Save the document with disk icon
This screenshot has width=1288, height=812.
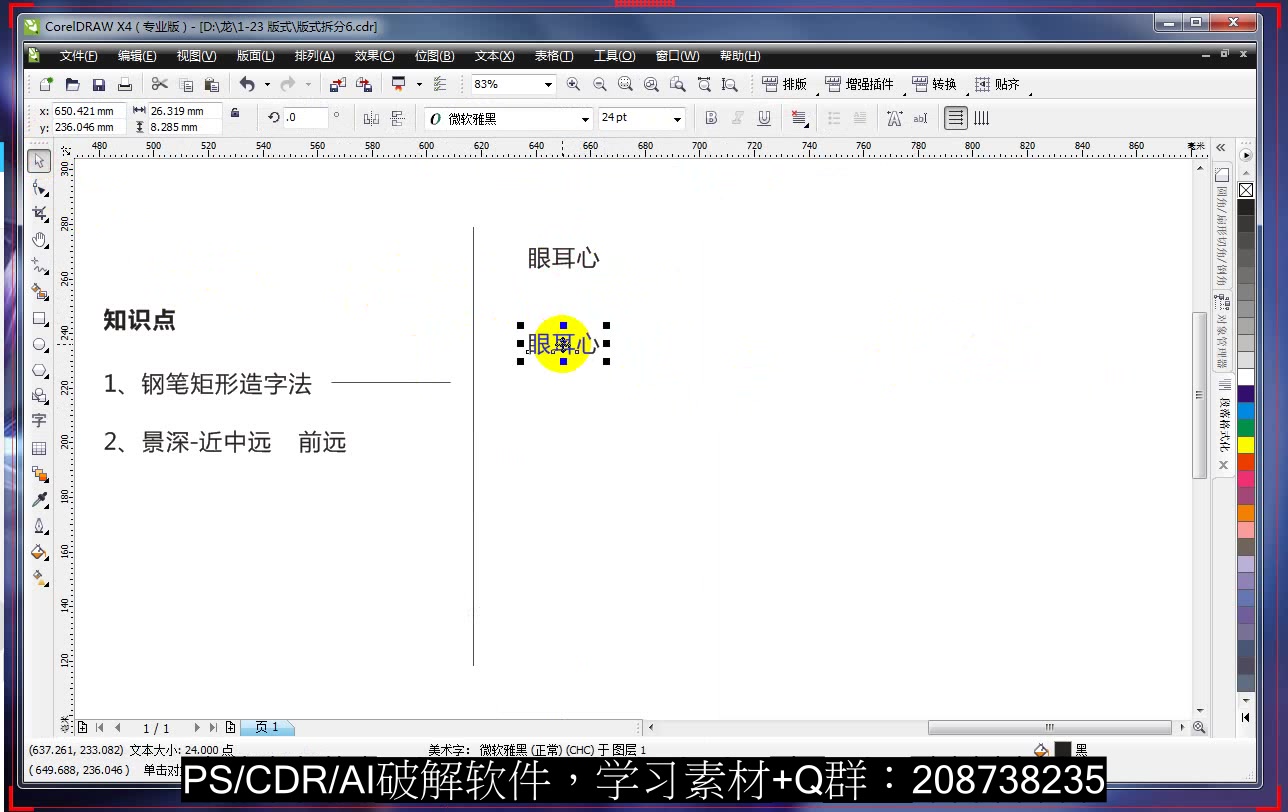98,85
